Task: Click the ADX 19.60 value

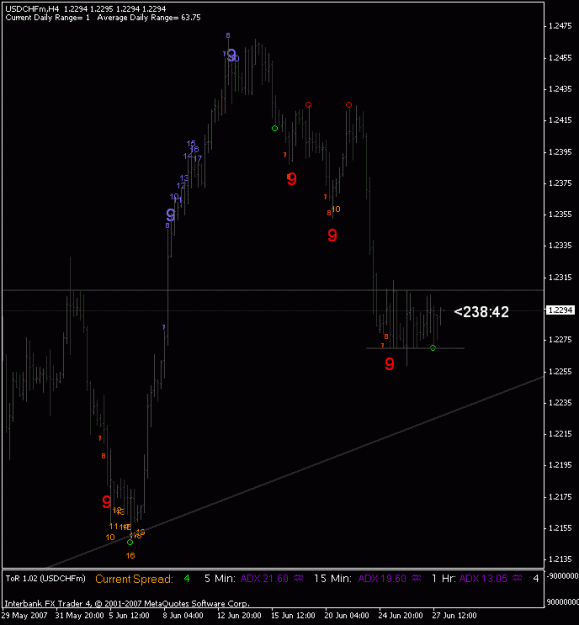Action: point(382,578)
